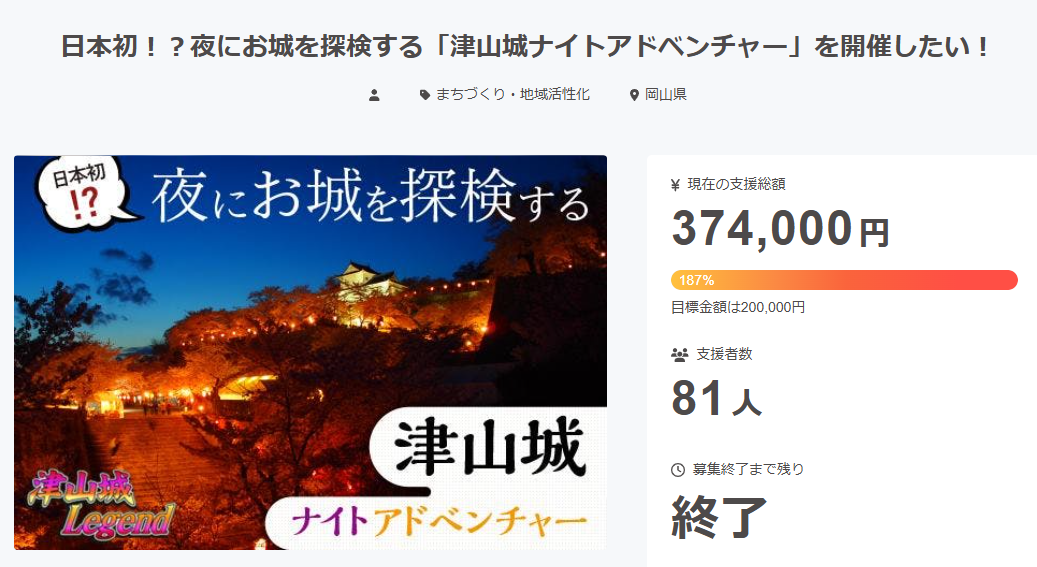Screen dimensions: 1037x567
Task: Click the project title heading
Action: click(526, 47)
